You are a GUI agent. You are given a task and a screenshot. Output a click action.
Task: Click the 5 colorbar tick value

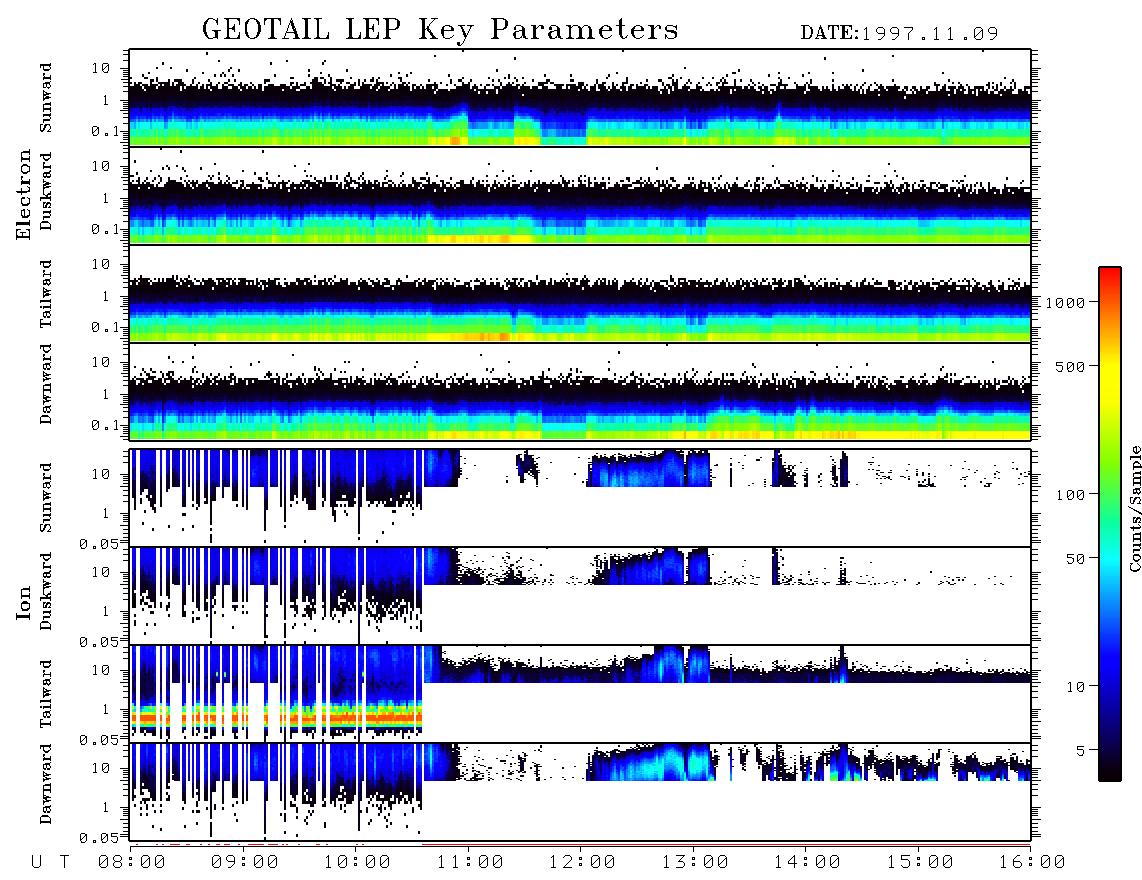1081,751
